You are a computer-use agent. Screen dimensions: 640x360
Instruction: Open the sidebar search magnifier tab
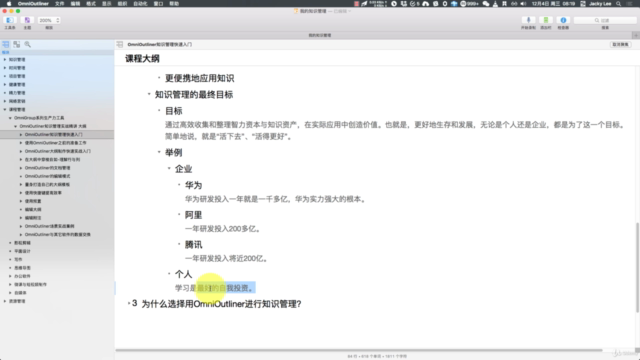tap(27, 44)
